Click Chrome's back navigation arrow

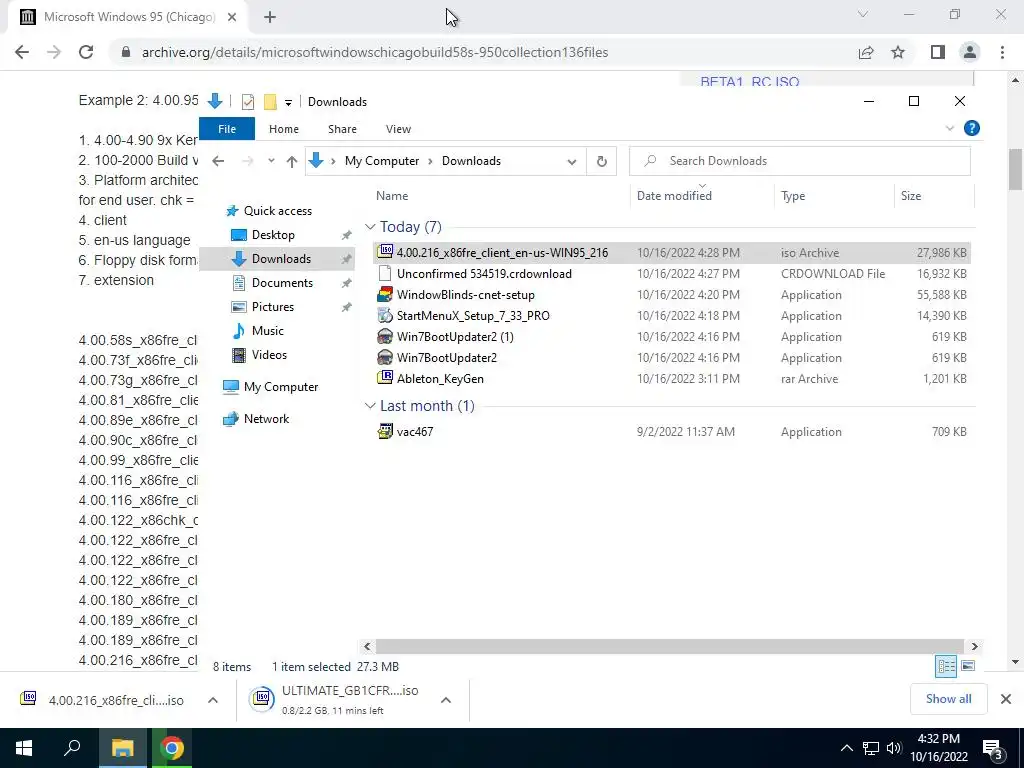point(22,52)
